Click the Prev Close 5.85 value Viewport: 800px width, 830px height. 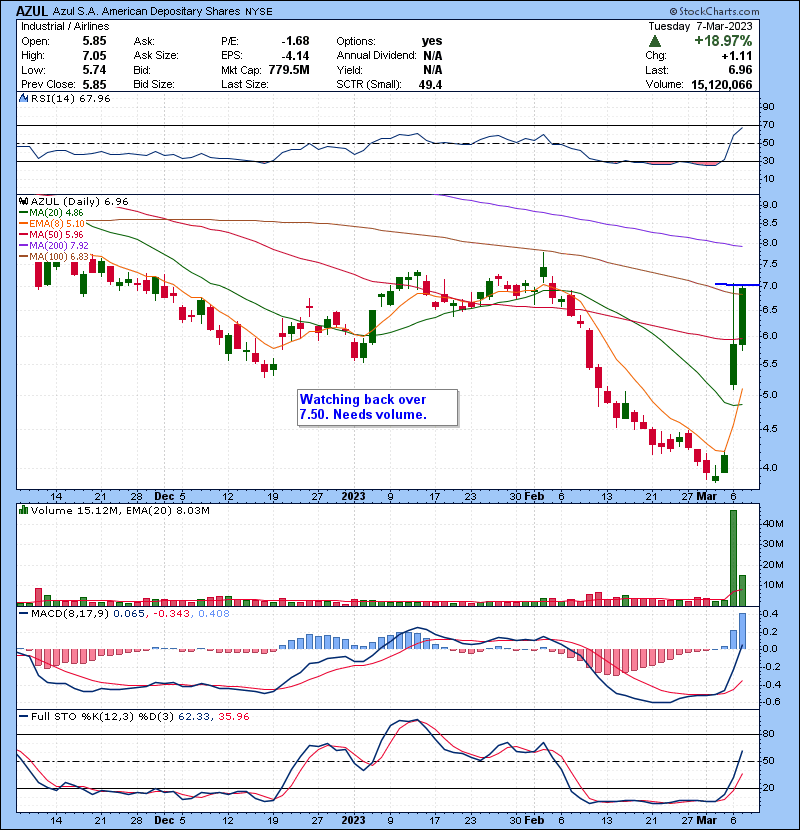(x=94, y=84)
